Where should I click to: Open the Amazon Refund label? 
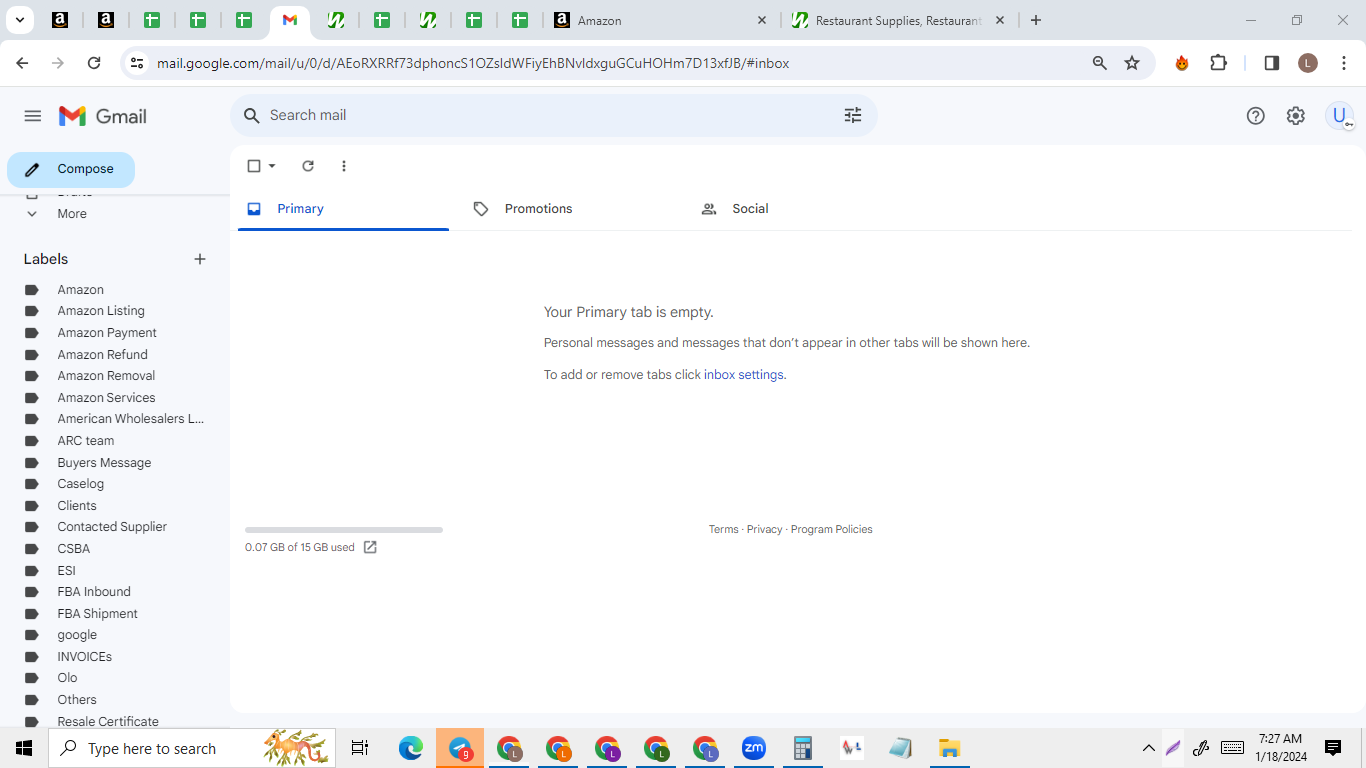(x=102, y=355)
